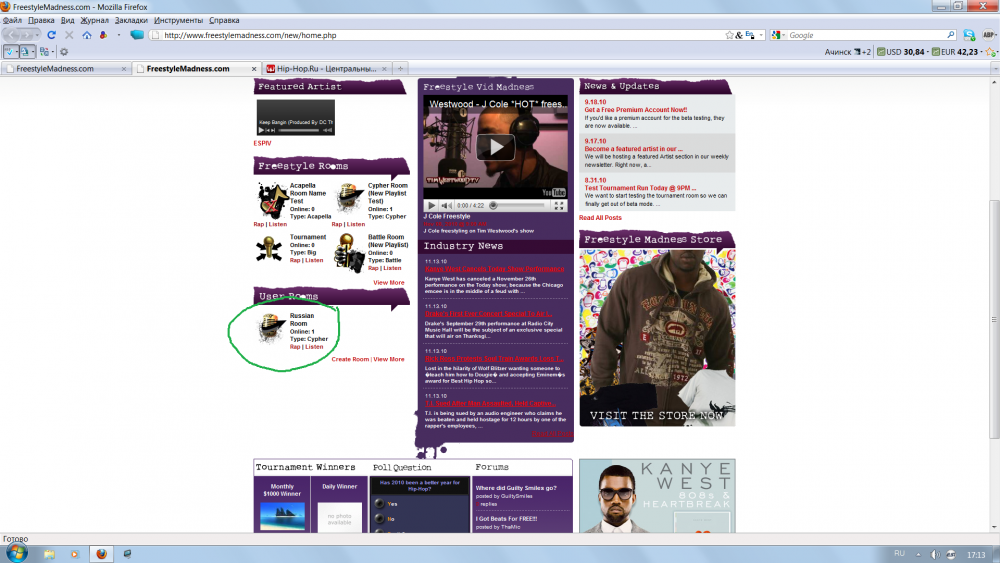Open the Журнал menu
Image resolution: width=1000 pixels, height=563 pixels.
tap(94, 20)
